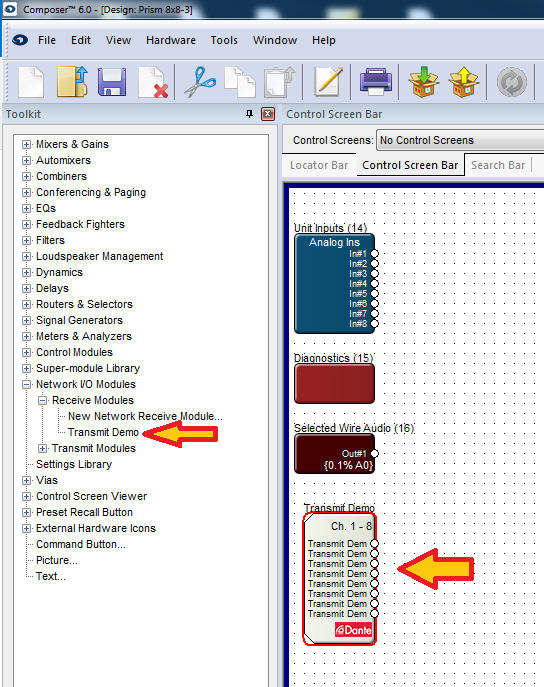
Task: Click the Copy pages icon
Action: [240, 82]
